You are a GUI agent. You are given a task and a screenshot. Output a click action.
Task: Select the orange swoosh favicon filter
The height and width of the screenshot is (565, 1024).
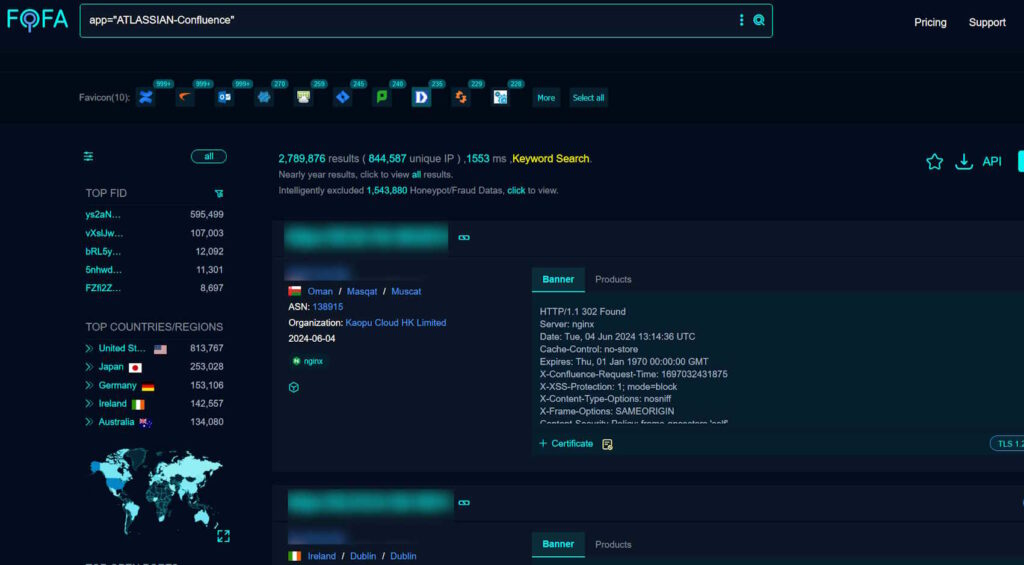pyautogui.click(x=185, y=97)
